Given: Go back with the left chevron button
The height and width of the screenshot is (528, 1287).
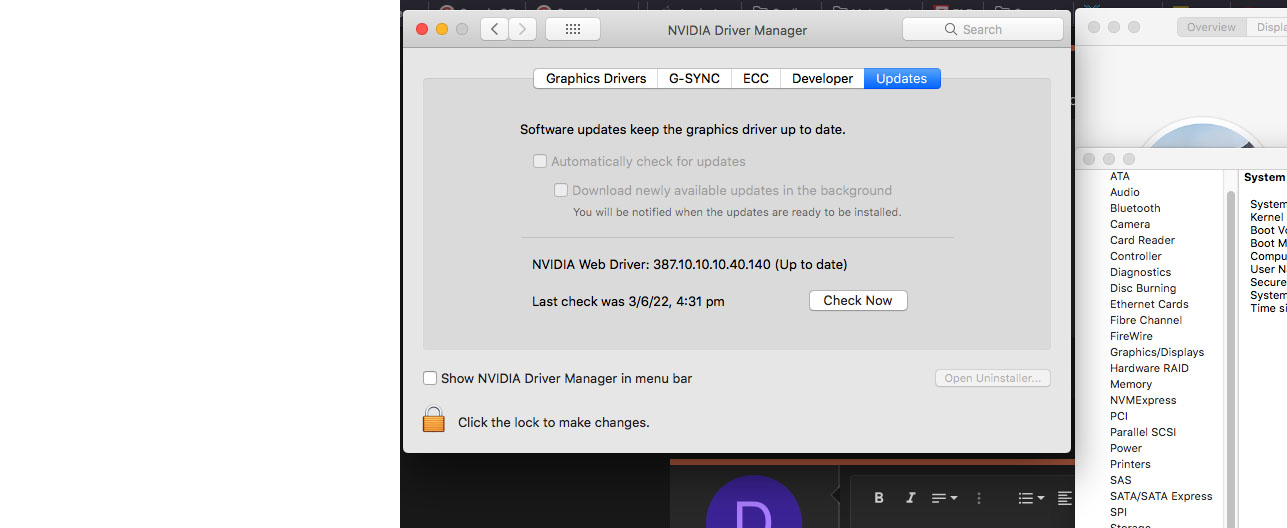Looking at the screenshot, I should point(494,29).
